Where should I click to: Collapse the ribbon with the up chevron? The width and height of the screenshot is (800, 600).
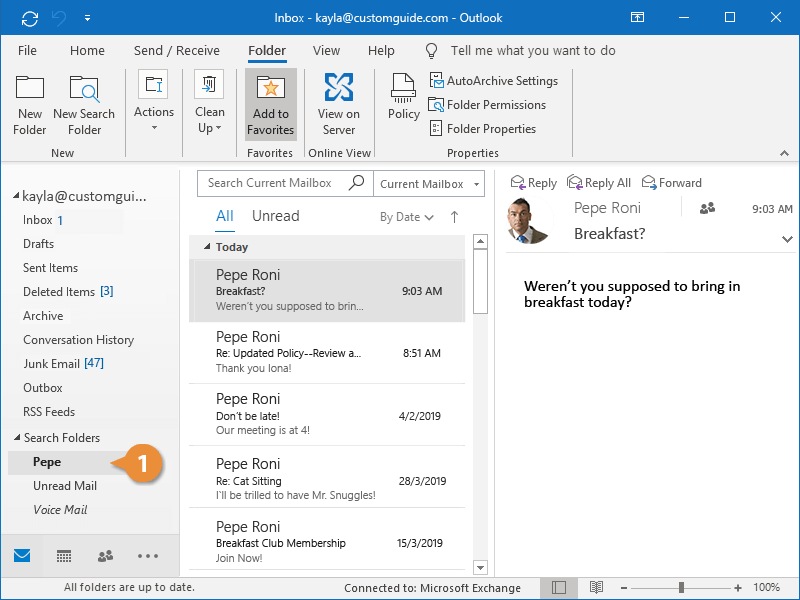coord(784,153)
